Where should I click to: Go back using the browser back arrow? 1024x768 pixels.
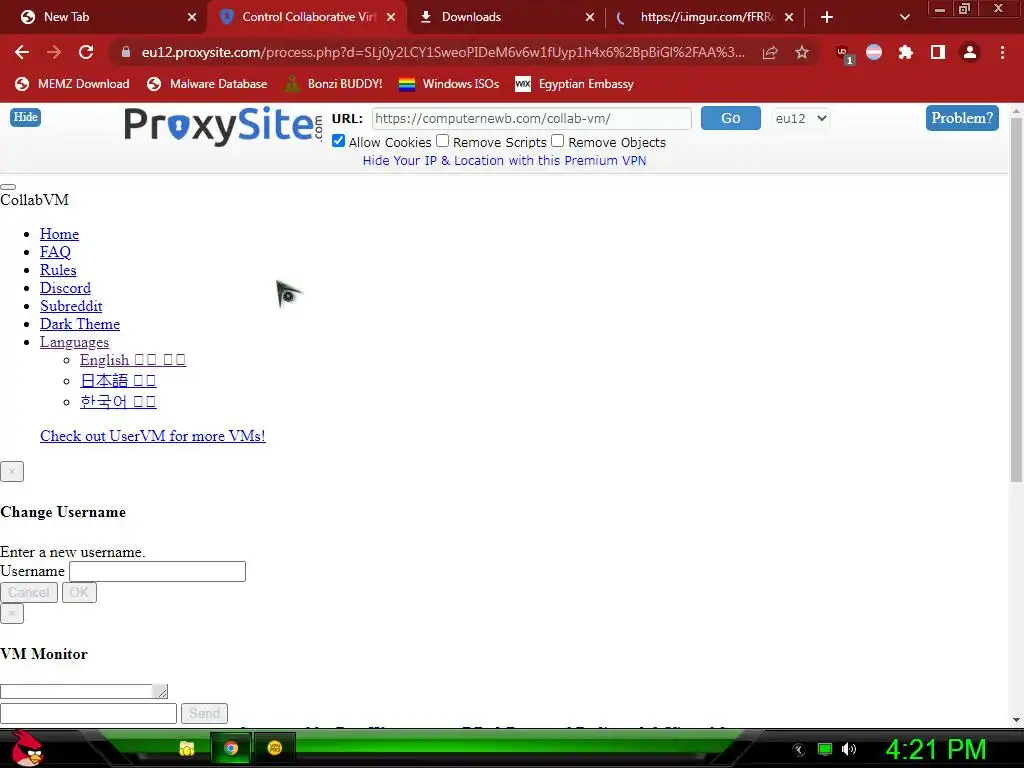pyautogui.click(x=22, y=52)
